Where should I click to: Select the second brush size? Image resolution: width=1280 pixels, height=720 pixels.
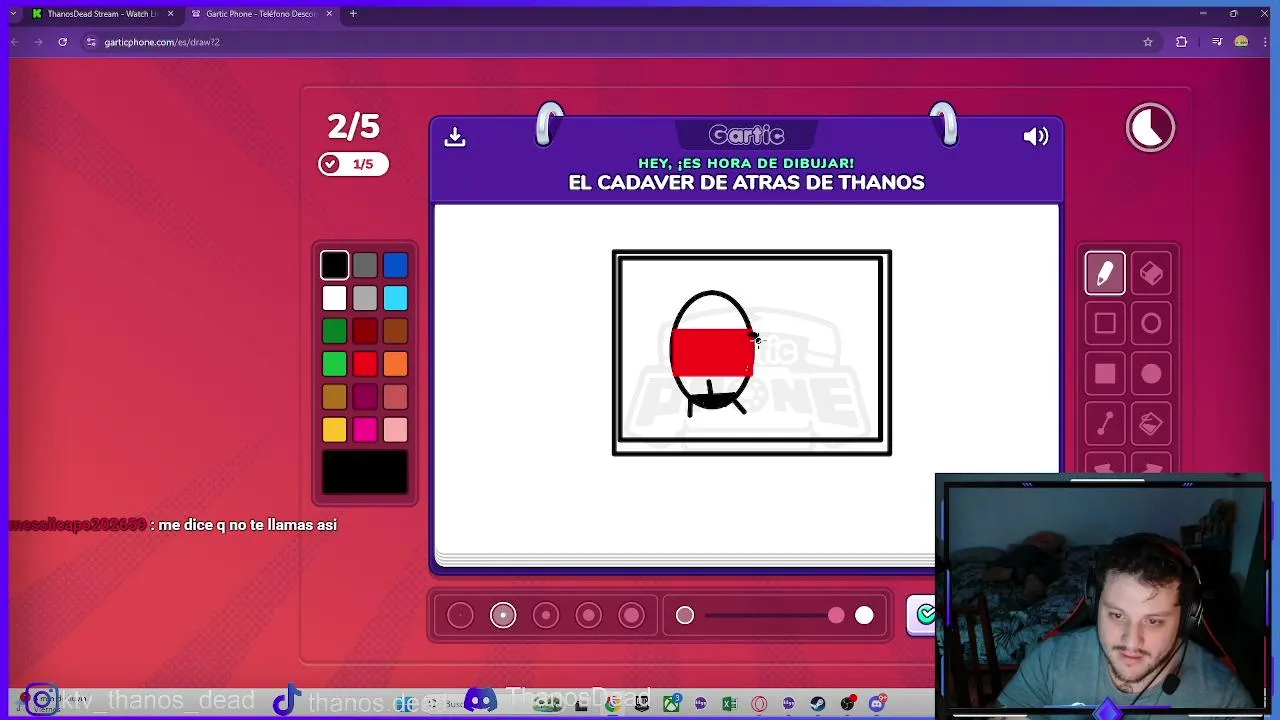(503, 615)
